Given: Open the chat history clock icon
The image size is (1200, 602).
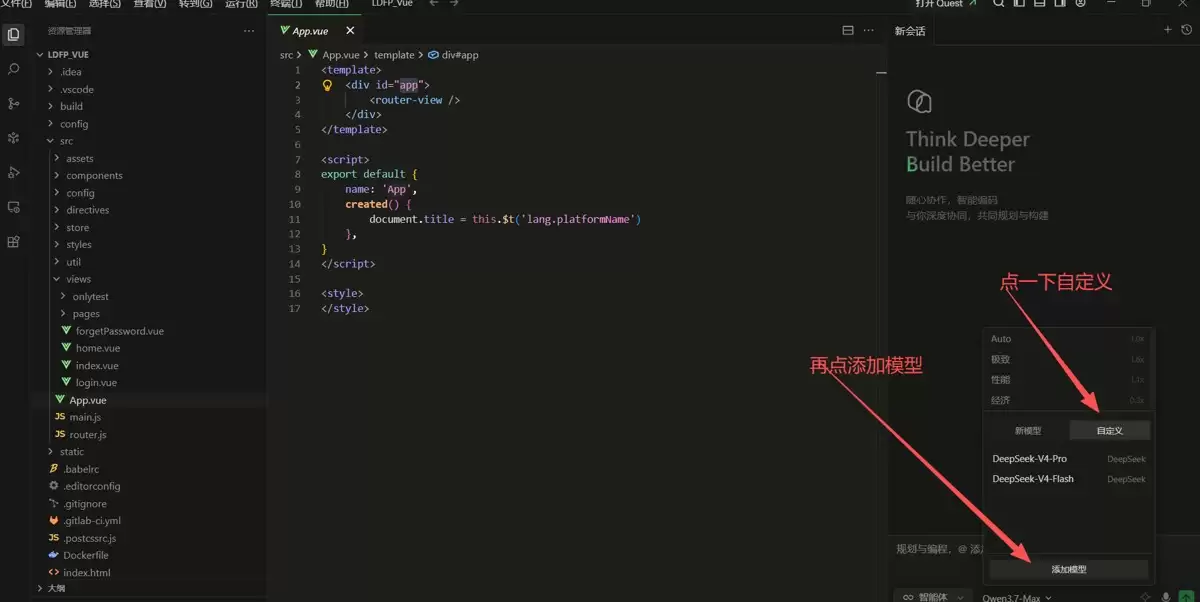Looking at the screenshot, I should [1186, 30].
